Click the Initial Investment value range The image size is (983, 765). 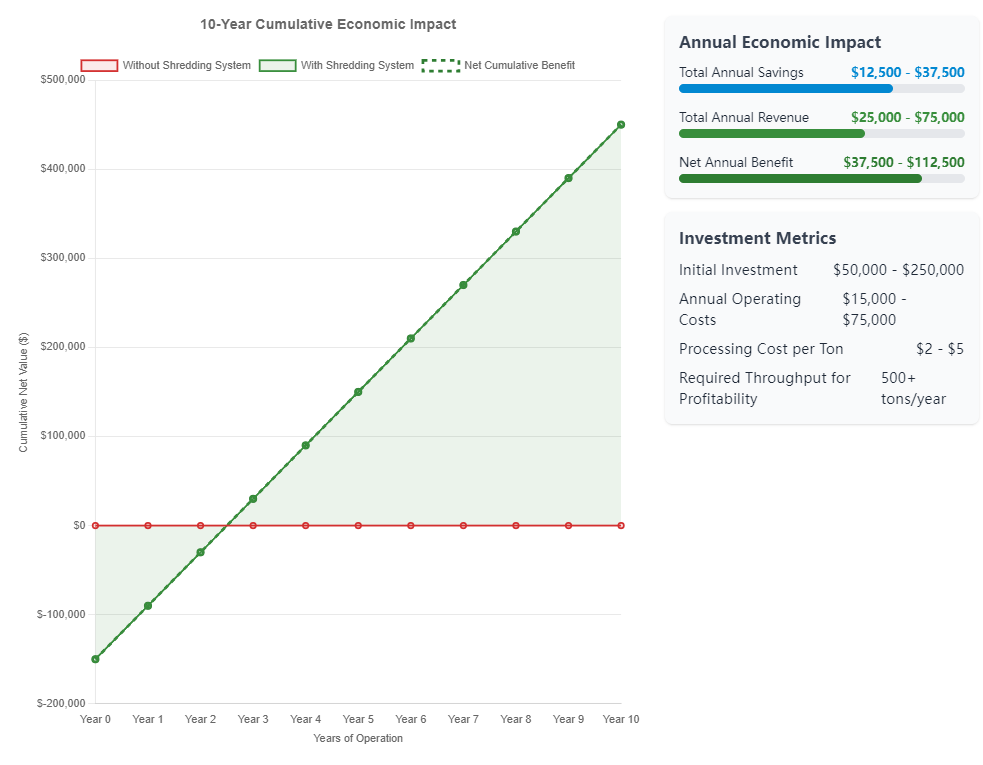898,270
